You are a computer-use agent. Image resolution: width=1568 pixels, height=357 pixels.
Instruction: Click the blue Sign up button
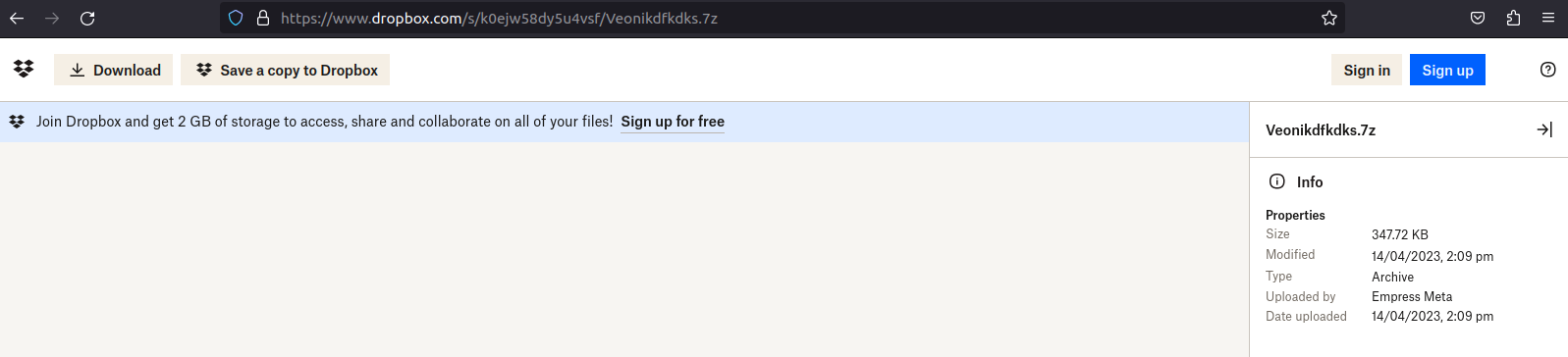pos(1447,70)
